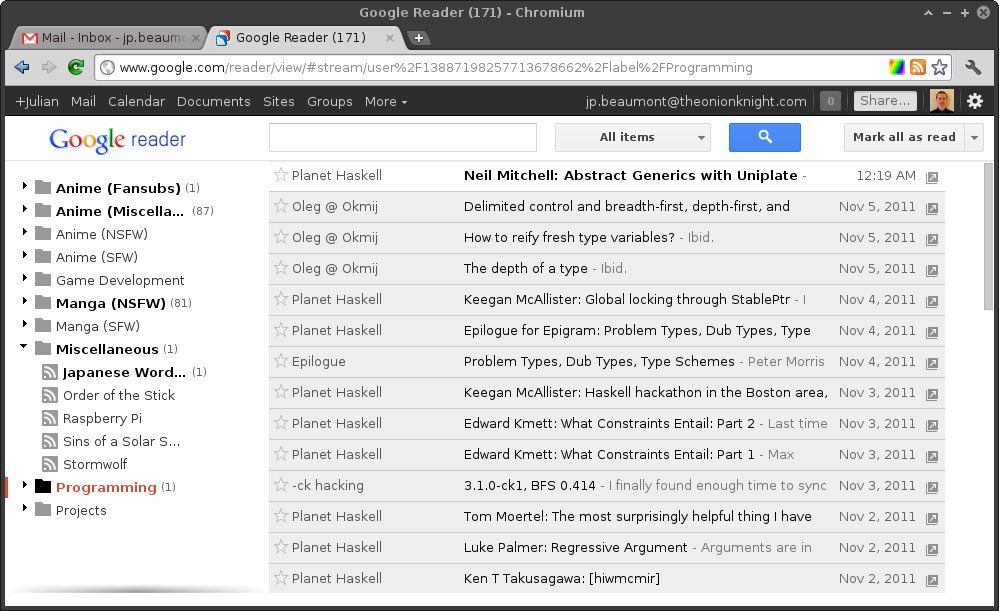Click the blue search button
Viewport: 999px width, 611px height.
(x=765, y=137)
